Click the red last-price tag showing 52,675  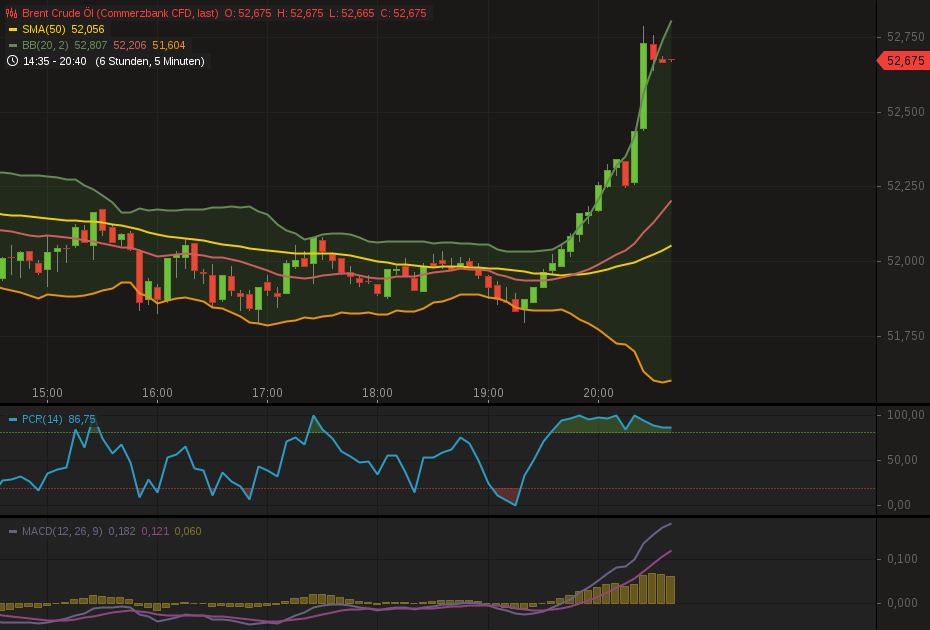(905, 60)
